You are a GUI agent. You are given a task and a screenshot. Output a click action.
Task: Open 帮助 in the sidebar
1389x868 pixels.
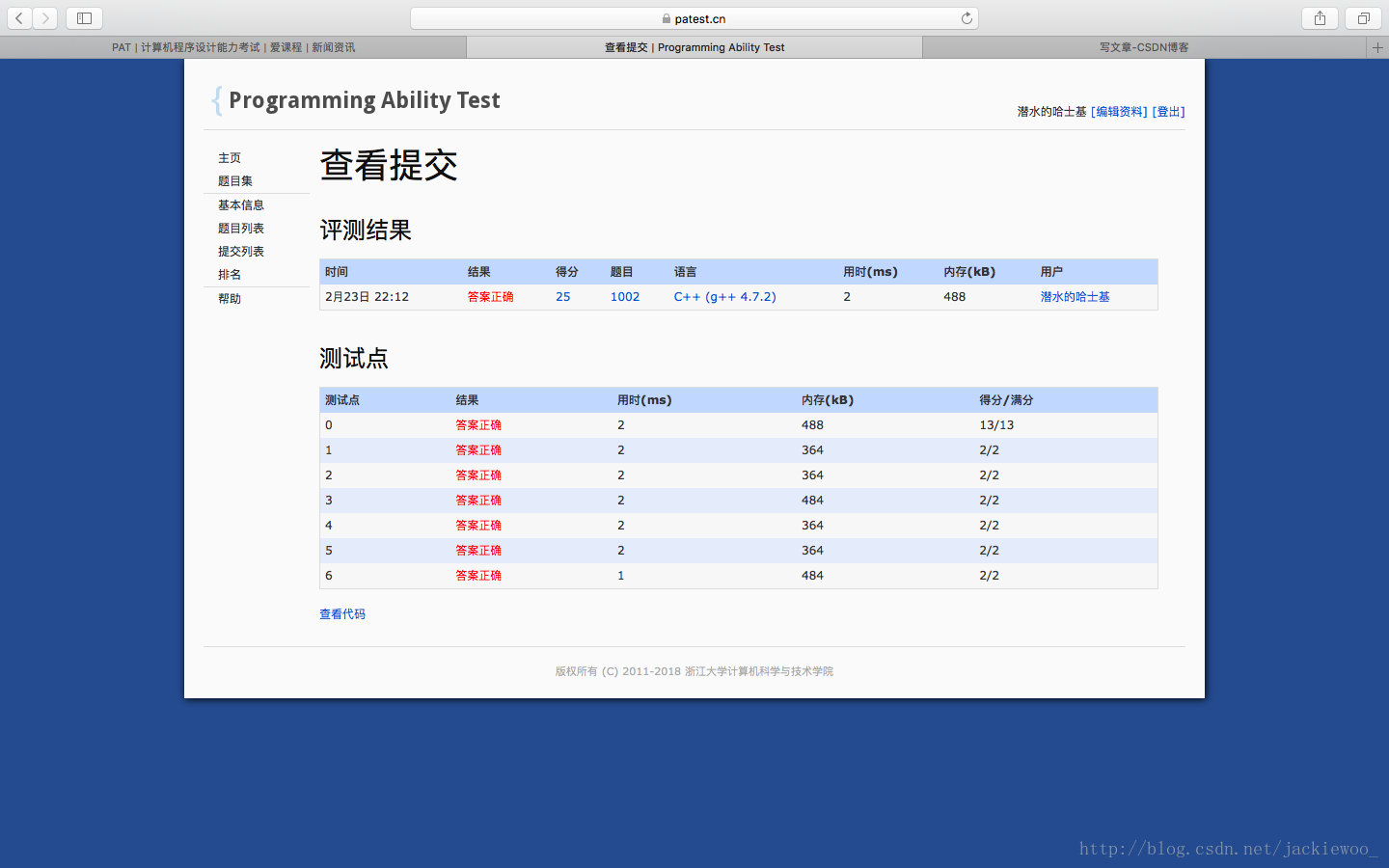coord(230,299)
